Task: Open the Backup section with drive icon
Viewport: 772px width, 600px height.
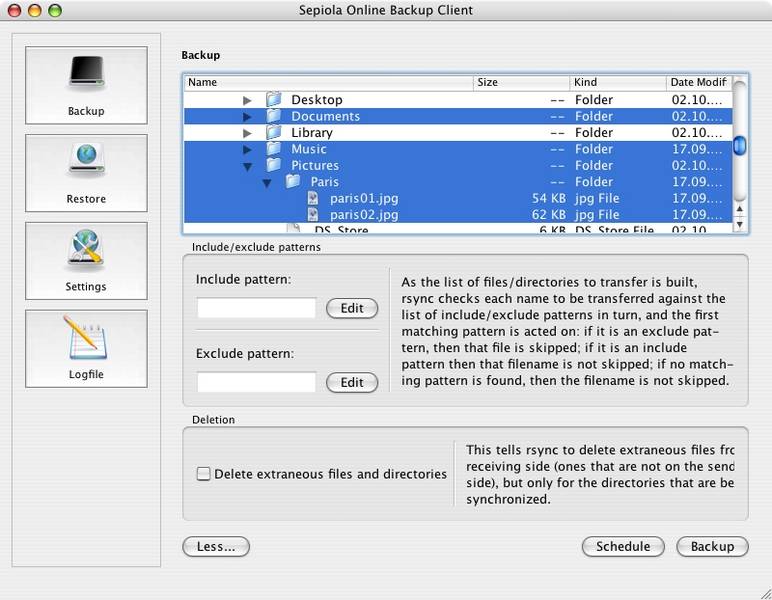Action: [x=86, y=85]
